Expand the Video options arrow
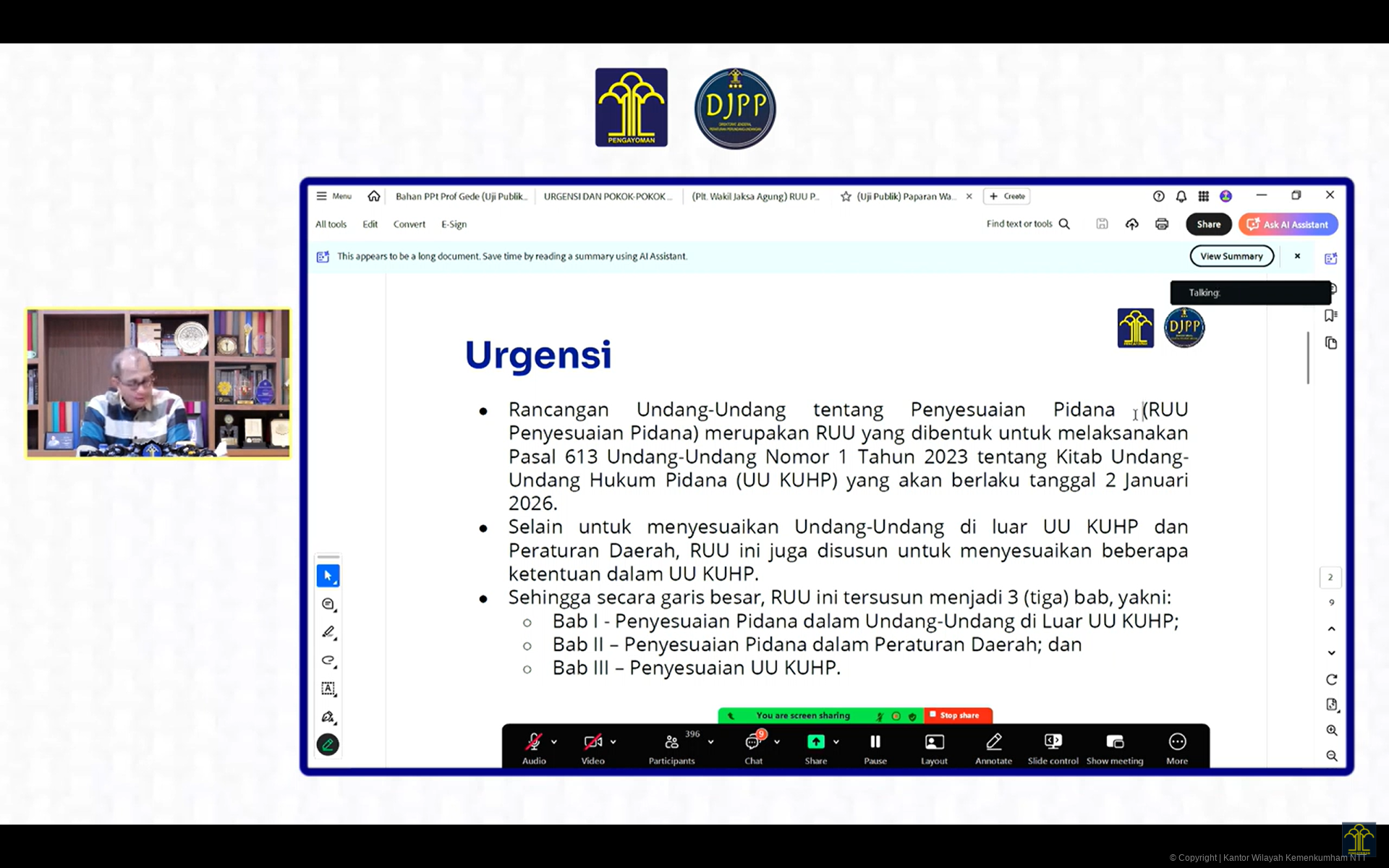This screenshot has width=1389, height=868. coord(613,742)
